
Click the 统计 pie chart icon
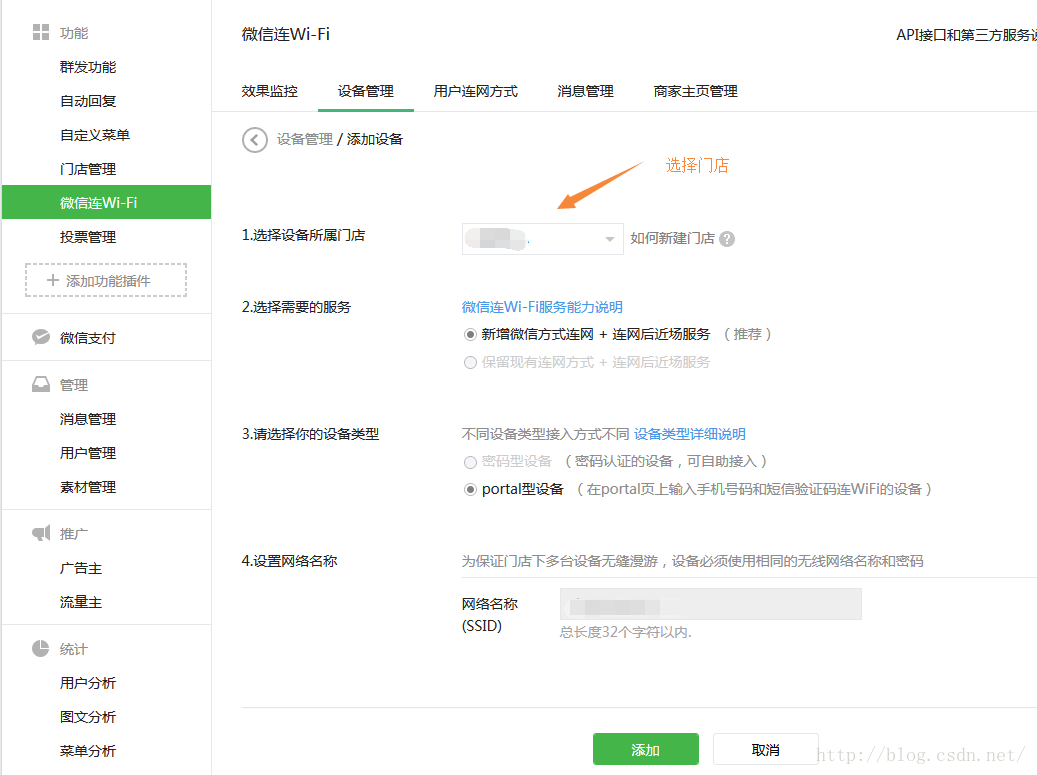coord(41,648)
